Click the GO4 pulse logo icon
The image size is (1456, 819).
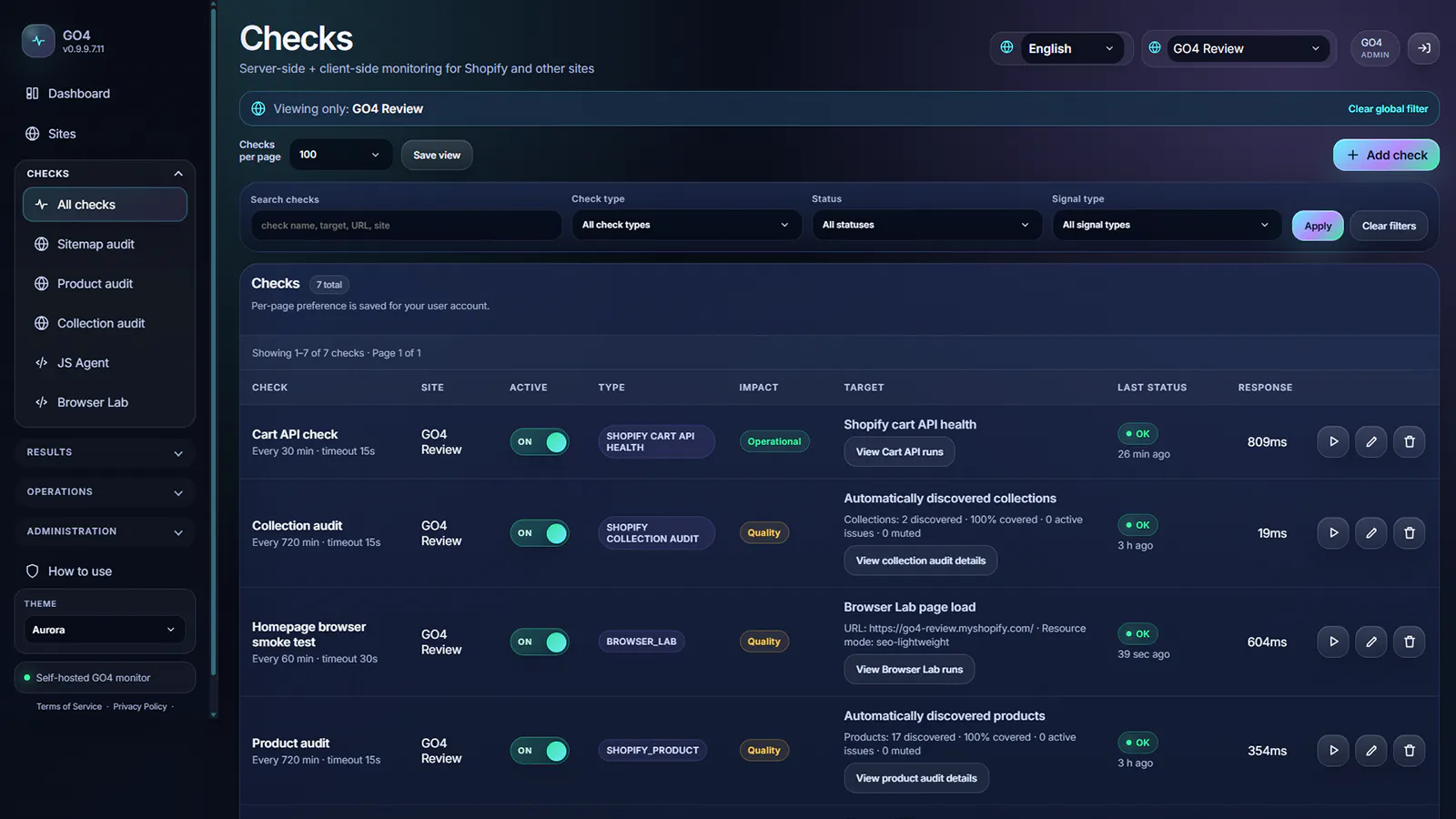(38, 41)
